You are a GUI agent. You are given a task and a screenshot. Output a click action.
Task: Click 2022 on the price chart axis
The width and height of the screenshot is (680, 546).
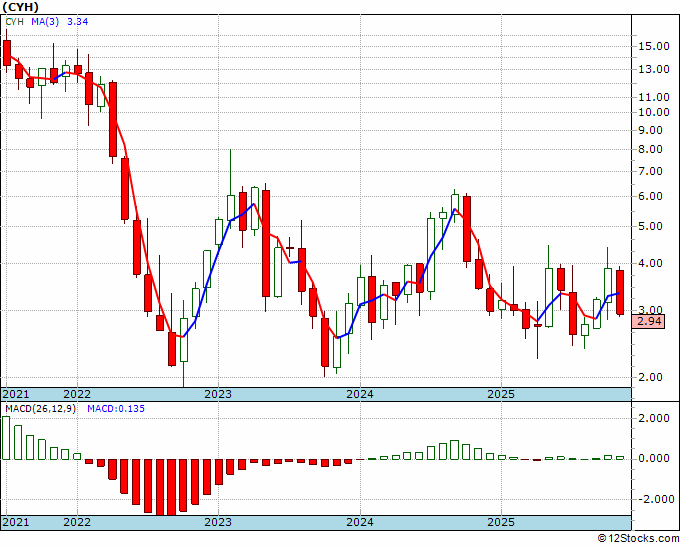pyautogui.click(x=77, y=394)
